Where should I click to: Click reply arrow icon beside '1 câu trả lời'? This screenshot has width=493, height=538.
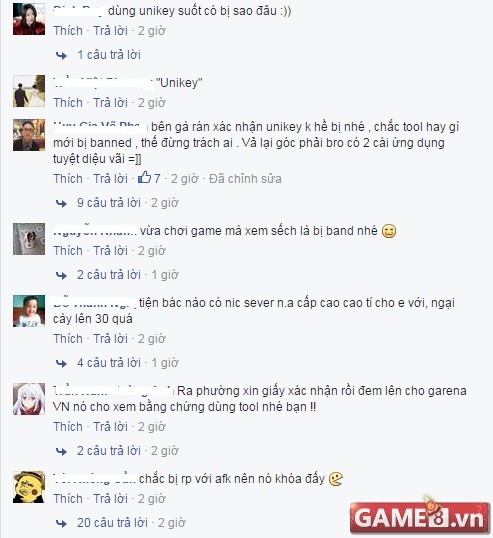coord(61,55)
